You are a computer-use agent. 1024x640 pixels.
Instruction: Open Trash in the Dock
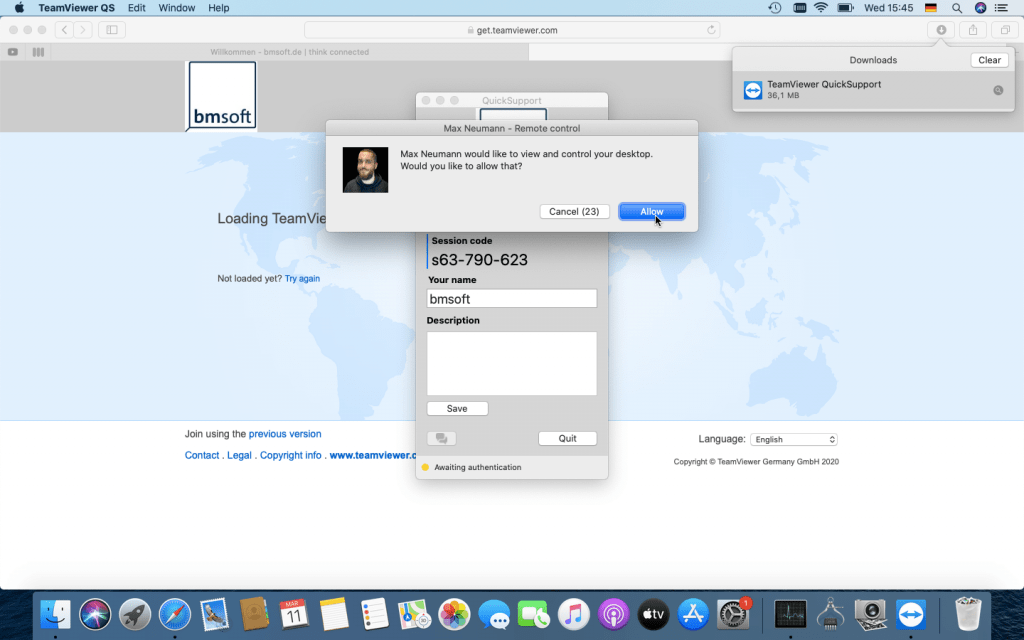[x=967, y=615]
